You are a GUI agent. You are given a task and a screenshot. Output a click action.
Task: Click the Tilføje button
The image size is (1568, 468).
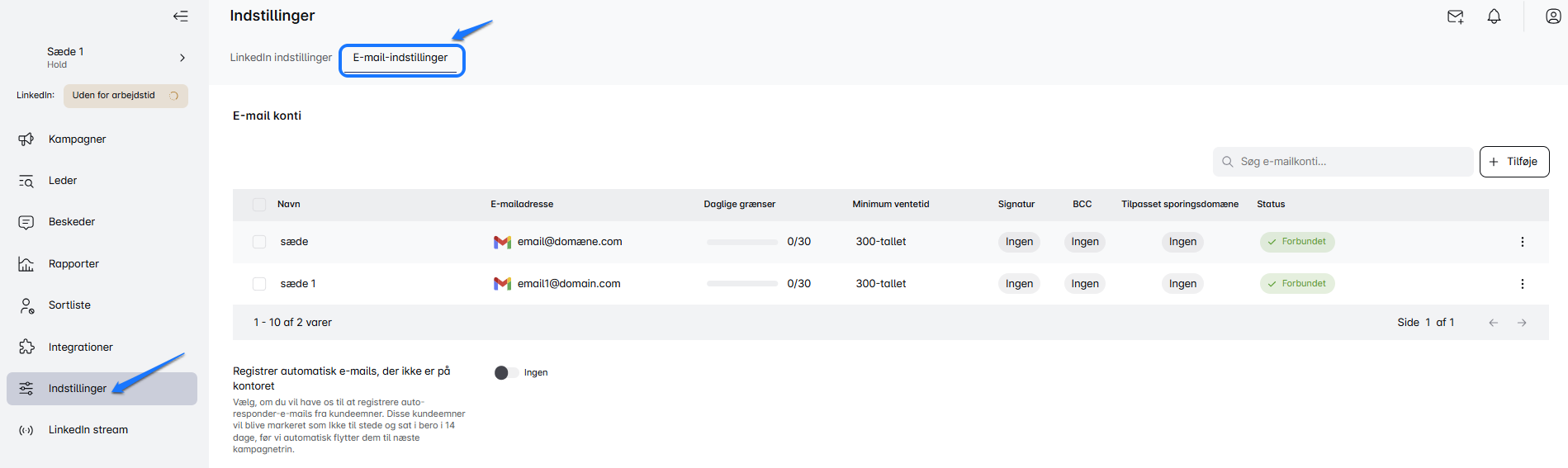pyautogui.click(x=1514, y=162)
